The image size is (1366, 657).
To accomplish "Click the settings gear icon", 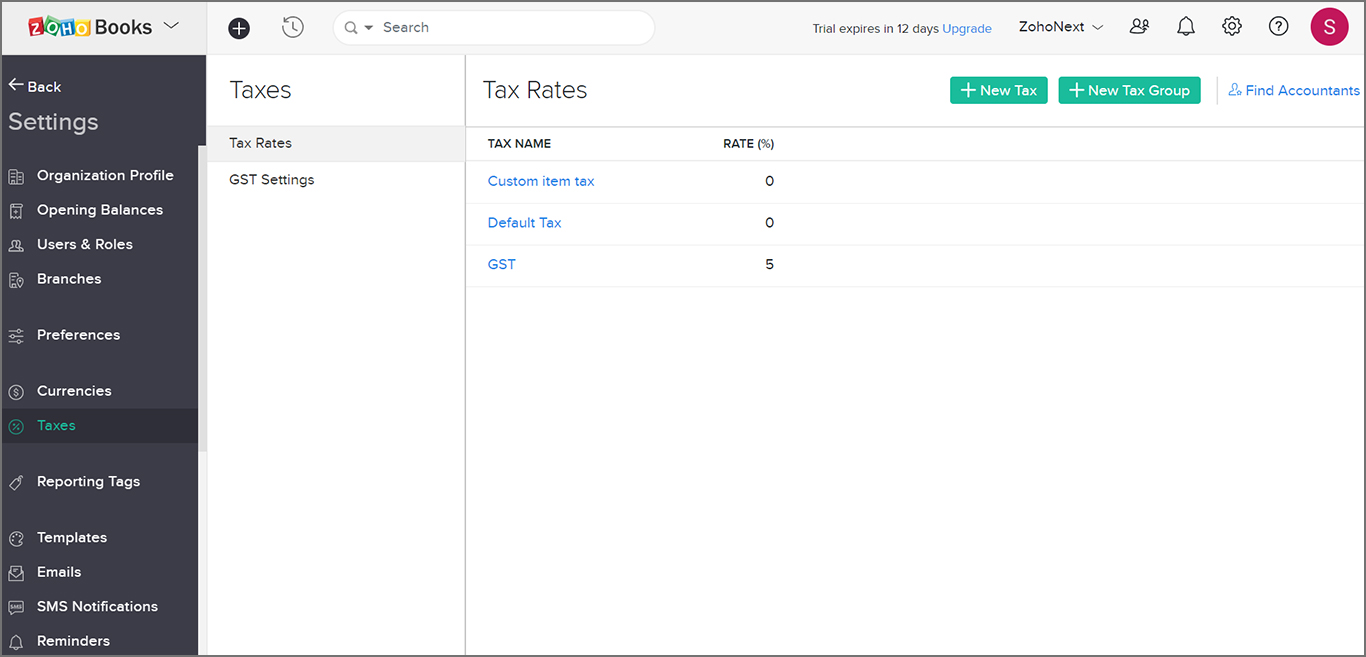I will [x=1231, y=27].
